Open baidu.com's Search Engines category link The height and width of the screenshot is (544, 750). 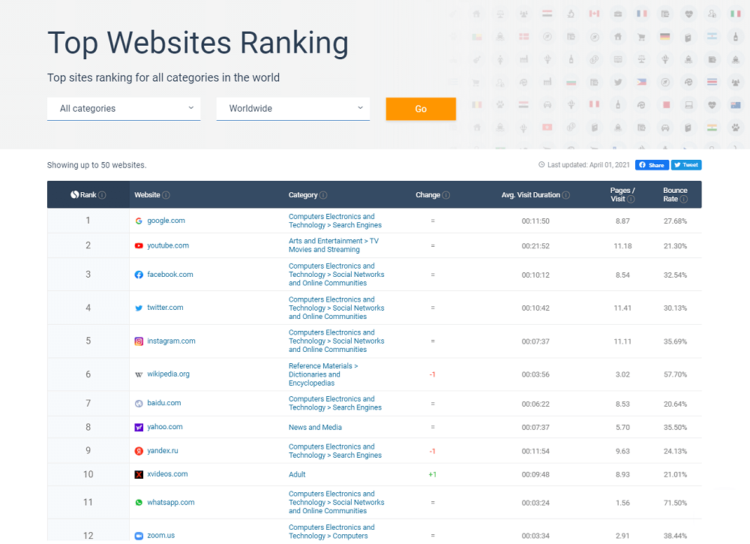(x=335, y=403)
